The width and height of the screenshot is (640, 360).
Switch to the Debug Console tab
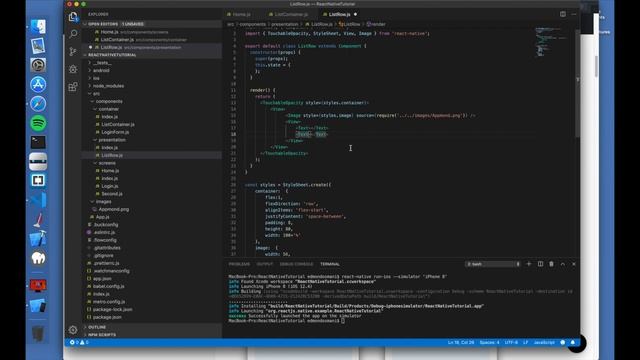point(296,264)
